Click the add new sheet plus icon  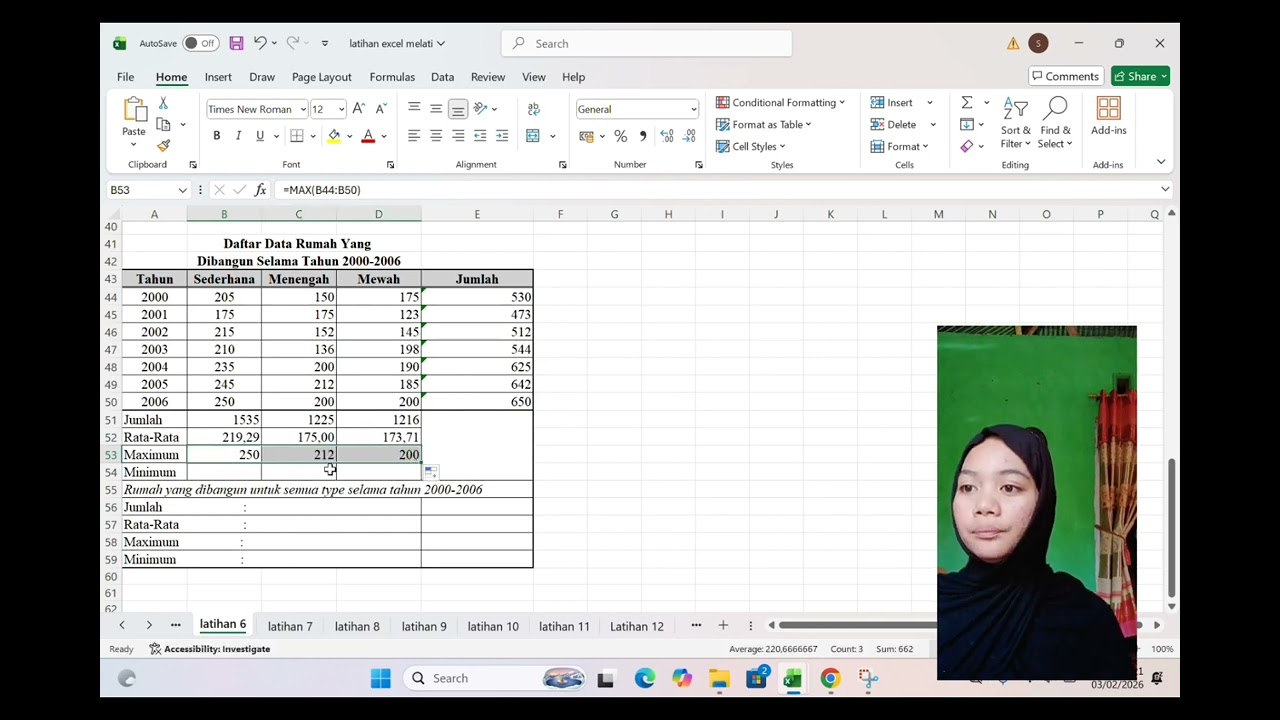tap(723, 625)
